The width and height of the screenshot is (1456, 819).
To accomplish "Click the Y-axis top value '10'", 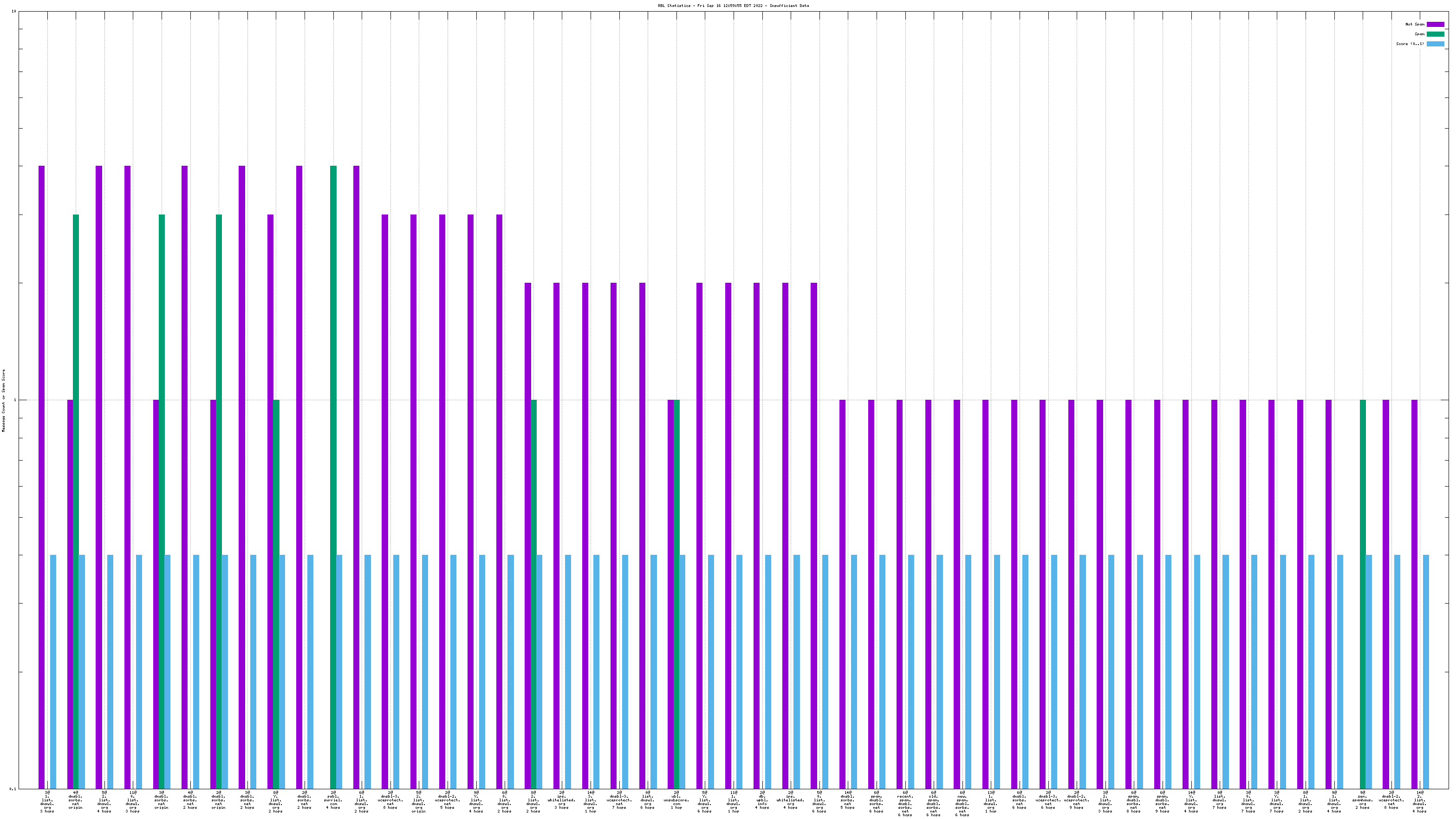I will (13, 11).
